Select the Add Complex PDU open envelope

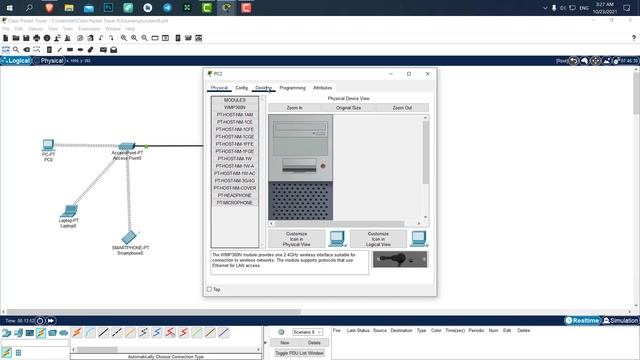pyautogui.click(x=114, y=49)
